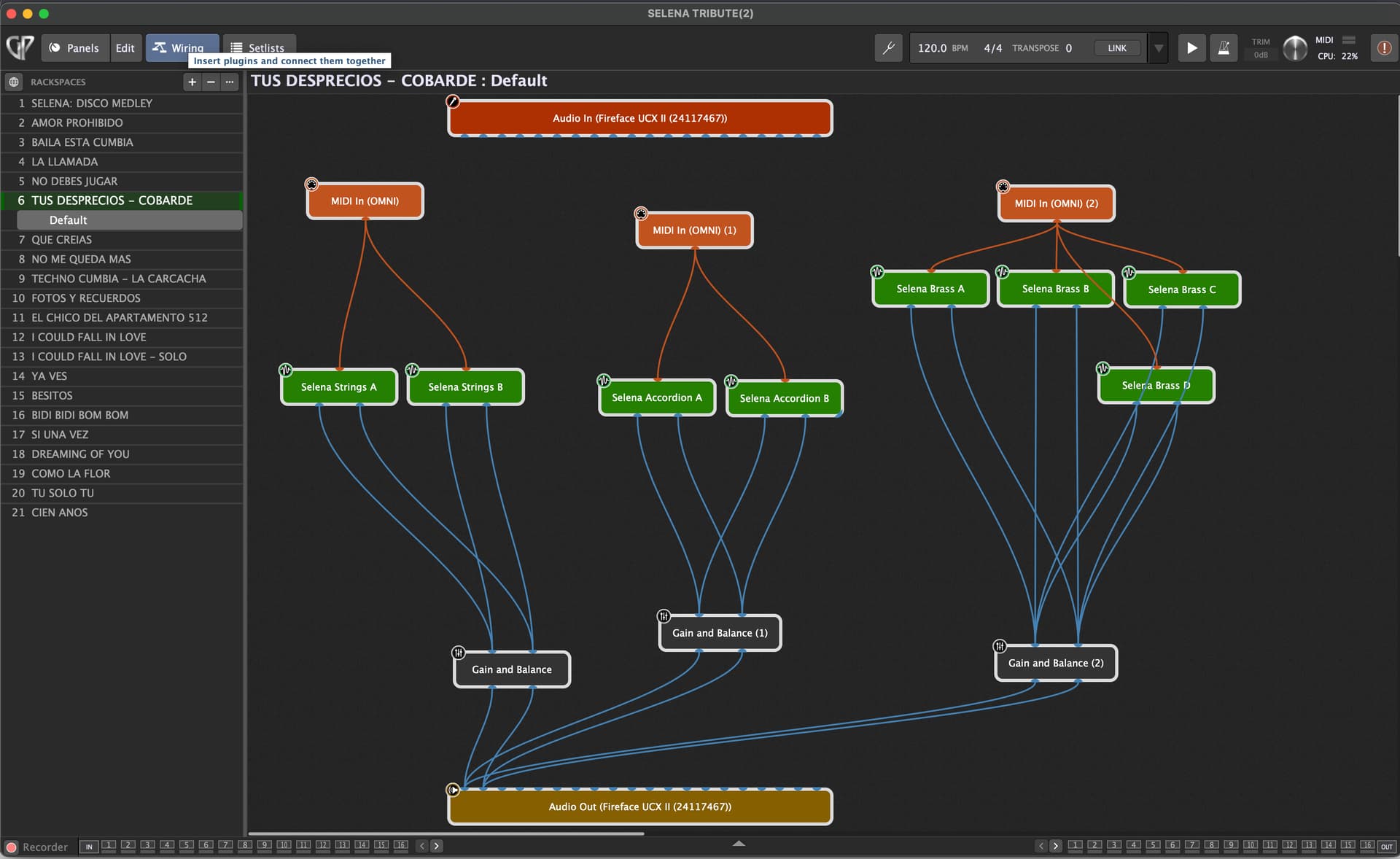
Task: Click the Gain and Balance (2) mixer icon
Action: point(1000,646)
